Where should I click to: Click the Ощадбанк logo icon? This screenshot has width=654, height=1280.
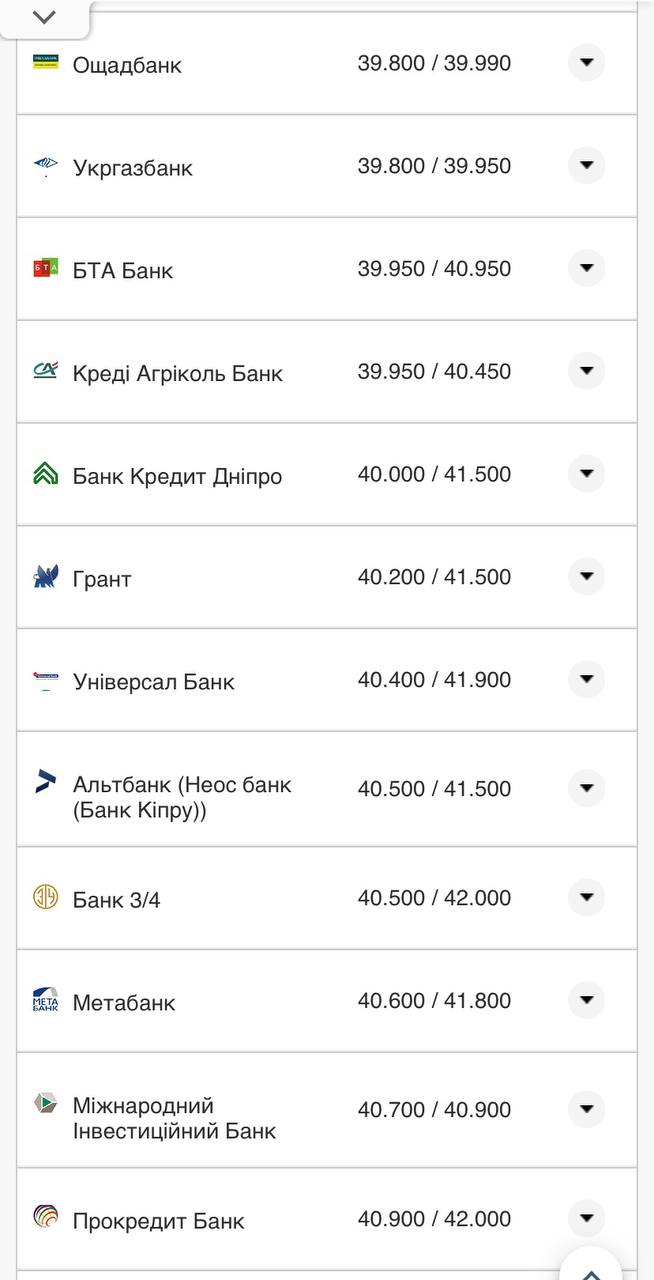(x=45, y=63)
